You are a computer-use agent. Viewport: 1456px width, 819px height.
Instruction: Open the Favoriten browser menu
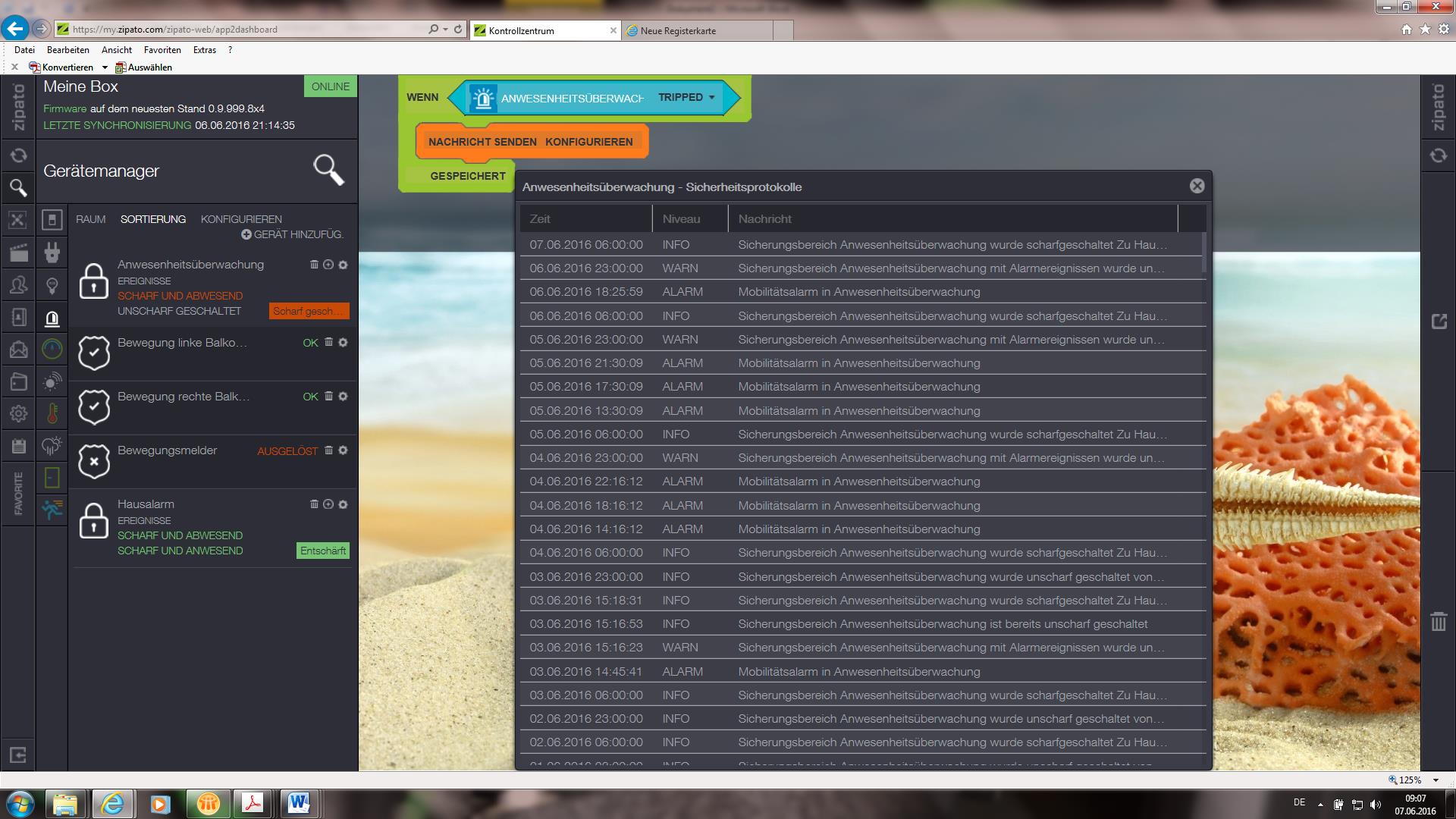click(162, 50)
